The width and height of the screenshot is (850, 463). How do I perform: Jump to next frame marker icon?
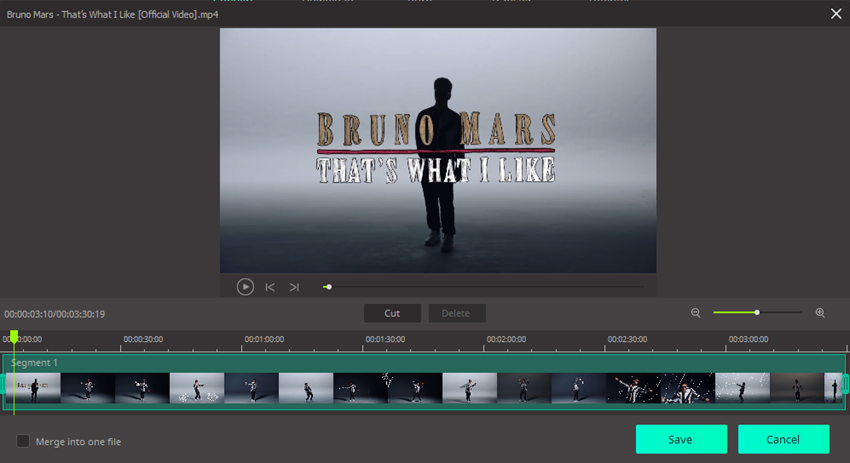[294, 287]
